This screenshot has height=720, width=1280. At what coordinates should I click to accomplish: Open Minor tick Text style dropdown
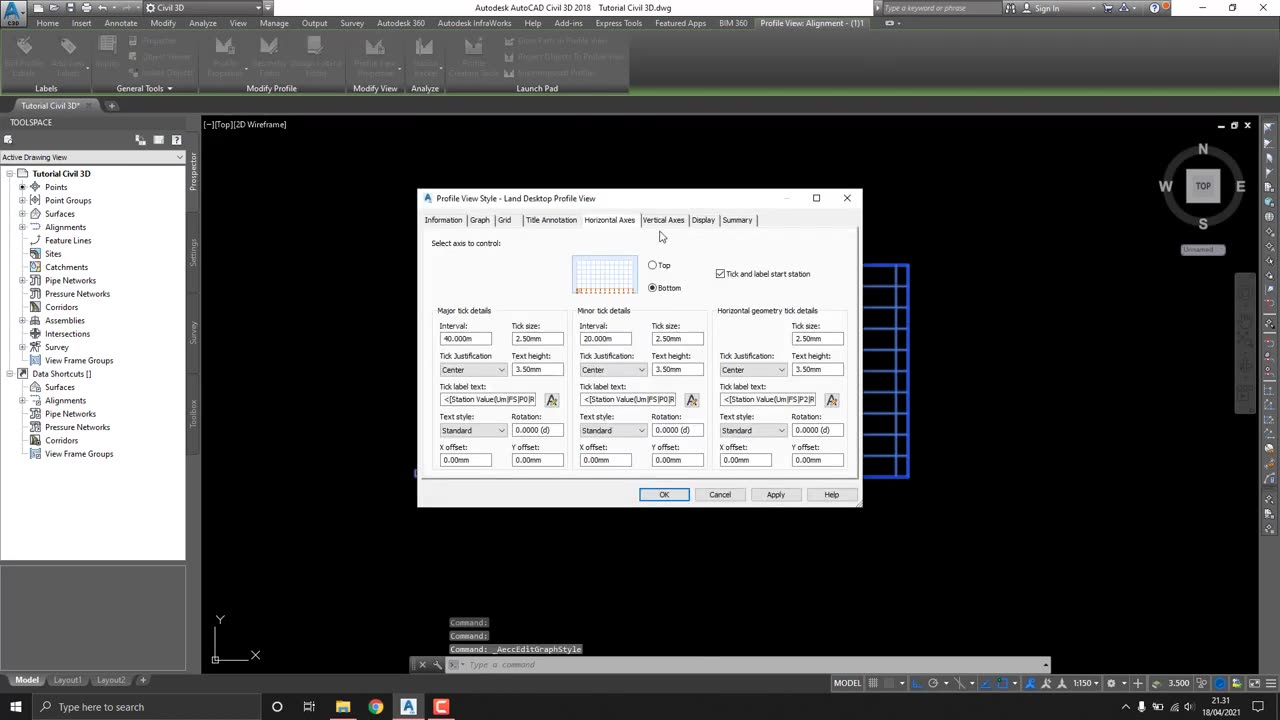point(613,430)
